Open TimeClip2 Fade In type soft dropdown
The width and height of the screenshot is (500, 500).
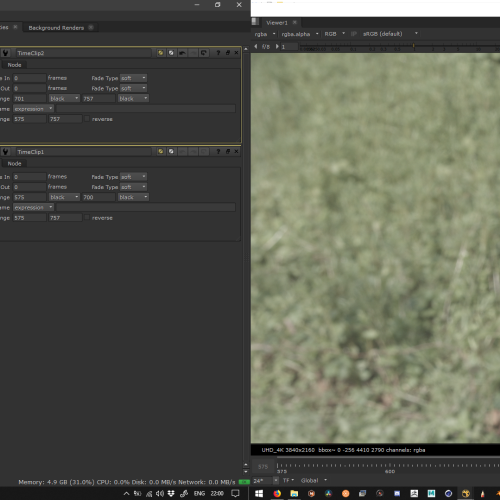tap(133, 78)
